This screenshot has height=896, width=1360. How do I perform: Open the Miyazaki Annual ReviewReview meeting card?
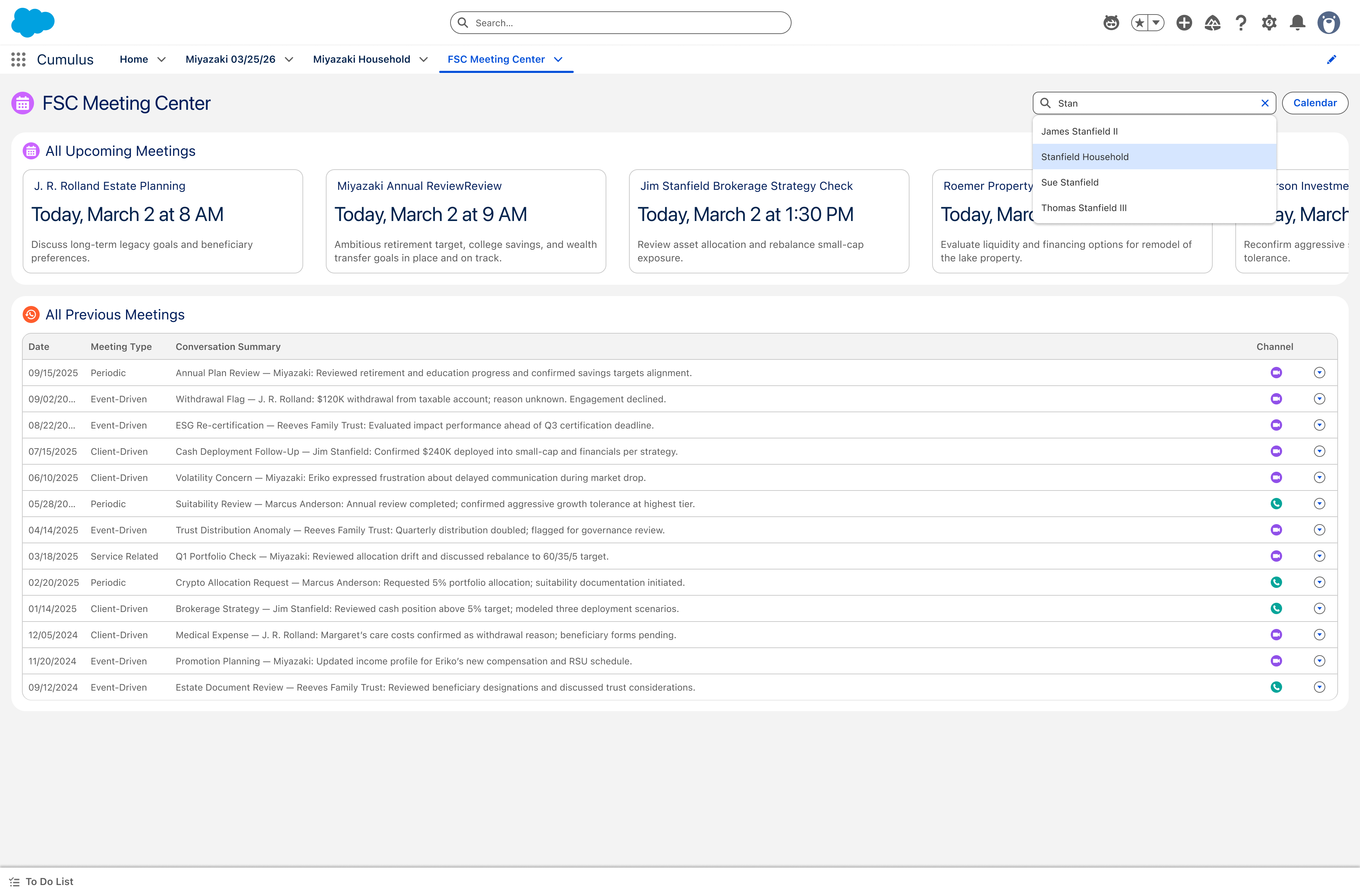[466, 221]
